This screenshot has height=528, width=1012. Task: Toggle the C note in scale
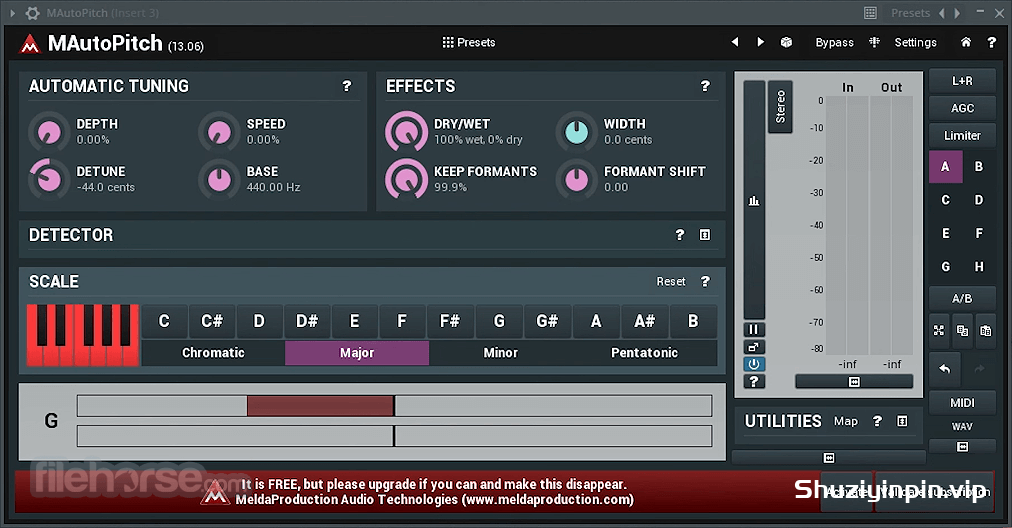click(x=164, y=321)
